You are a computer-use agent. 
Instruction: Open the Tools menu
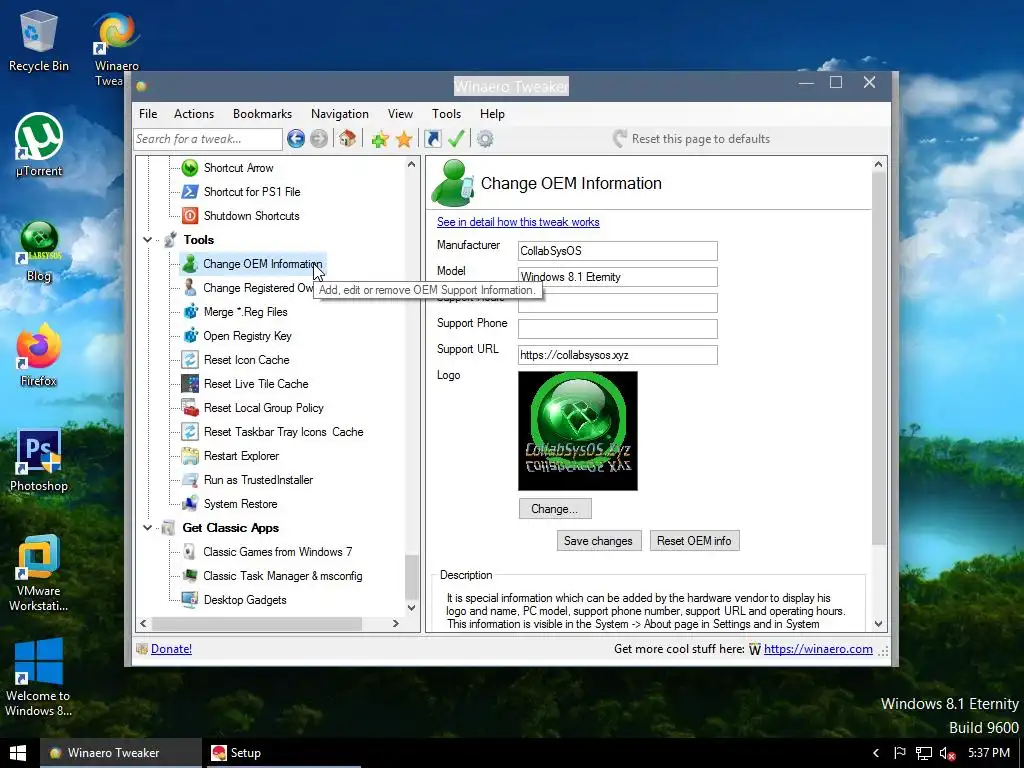coord(447,114)
